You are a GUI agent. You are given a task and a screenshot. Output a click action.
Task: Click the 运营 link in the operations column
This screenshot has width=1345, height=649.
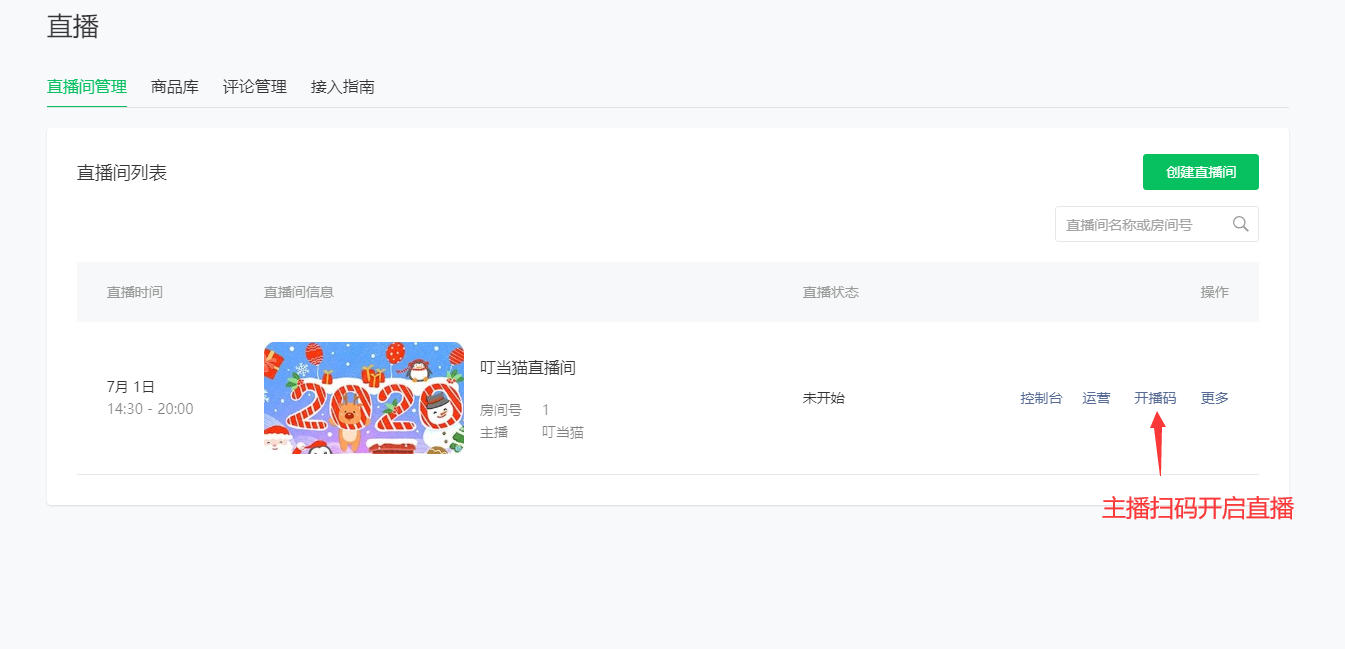tap(1096, 398)
